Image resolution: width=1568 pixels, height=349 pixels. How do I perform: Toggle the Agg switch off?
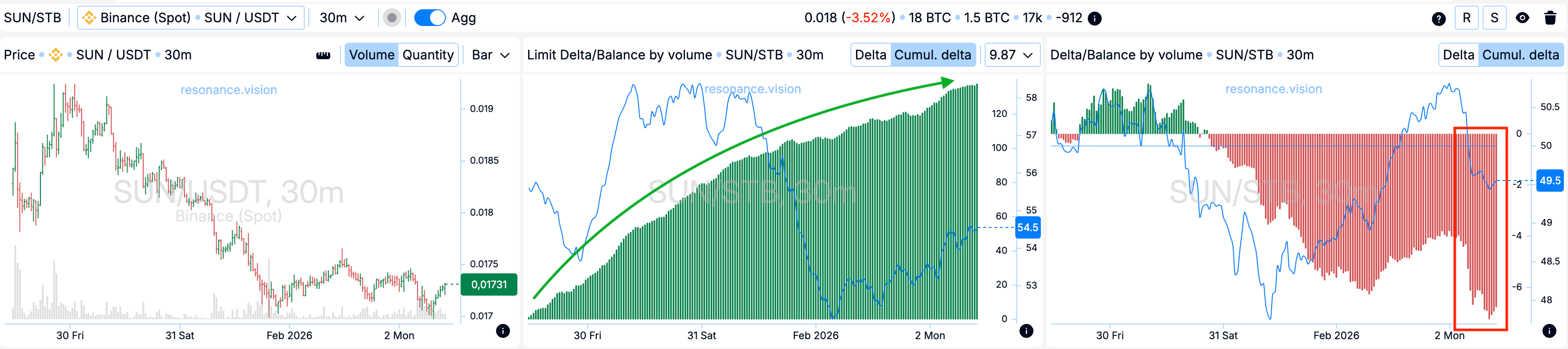[x=430, y=18]
